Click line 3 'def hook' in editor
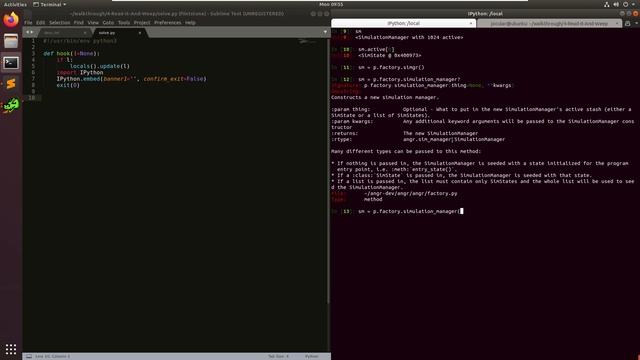 (71, 53)
